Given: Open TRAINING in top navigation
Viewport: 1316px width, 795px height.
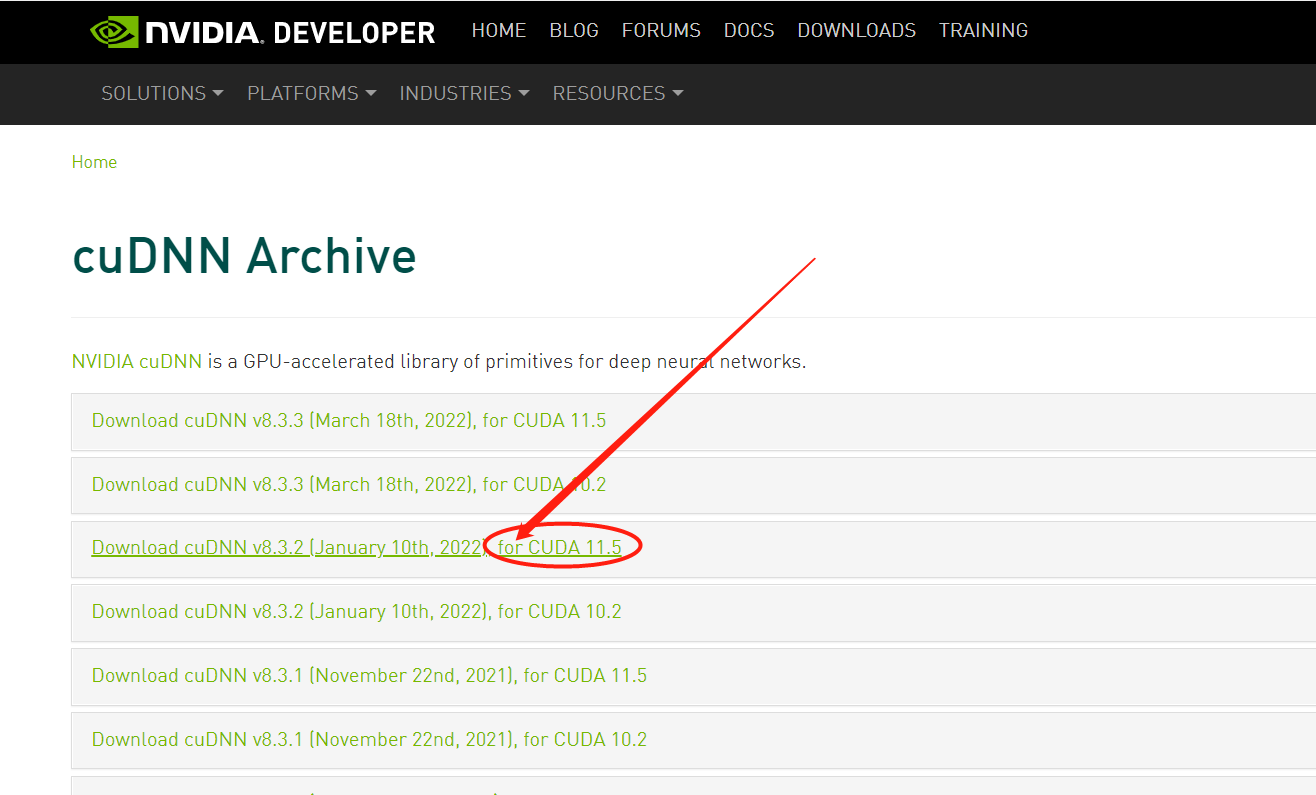Looking at the screenshot, I should point(983,31).
